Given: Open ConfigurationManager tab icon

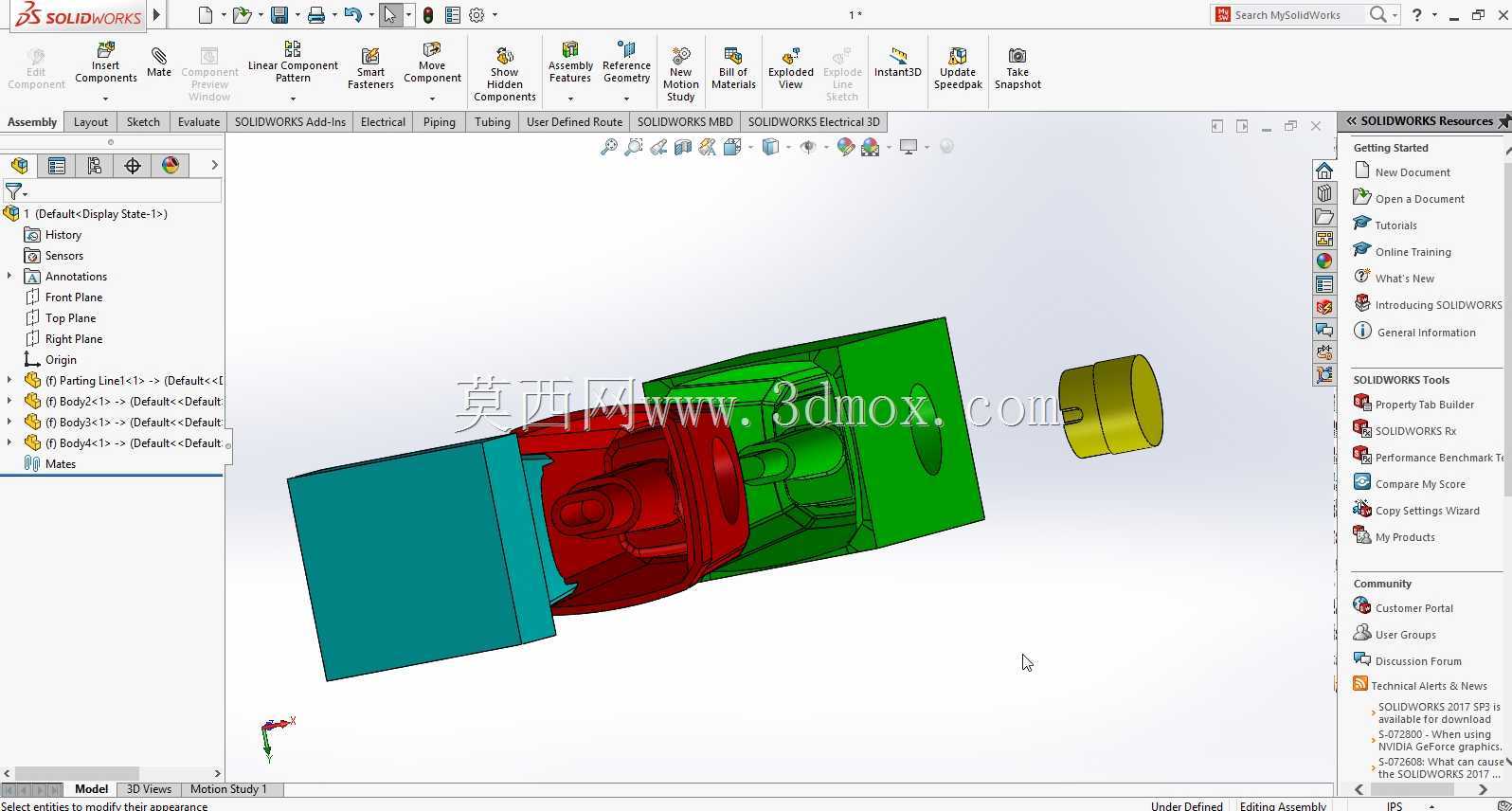Looking at the screenshot, I should click(x=95, y=166).
